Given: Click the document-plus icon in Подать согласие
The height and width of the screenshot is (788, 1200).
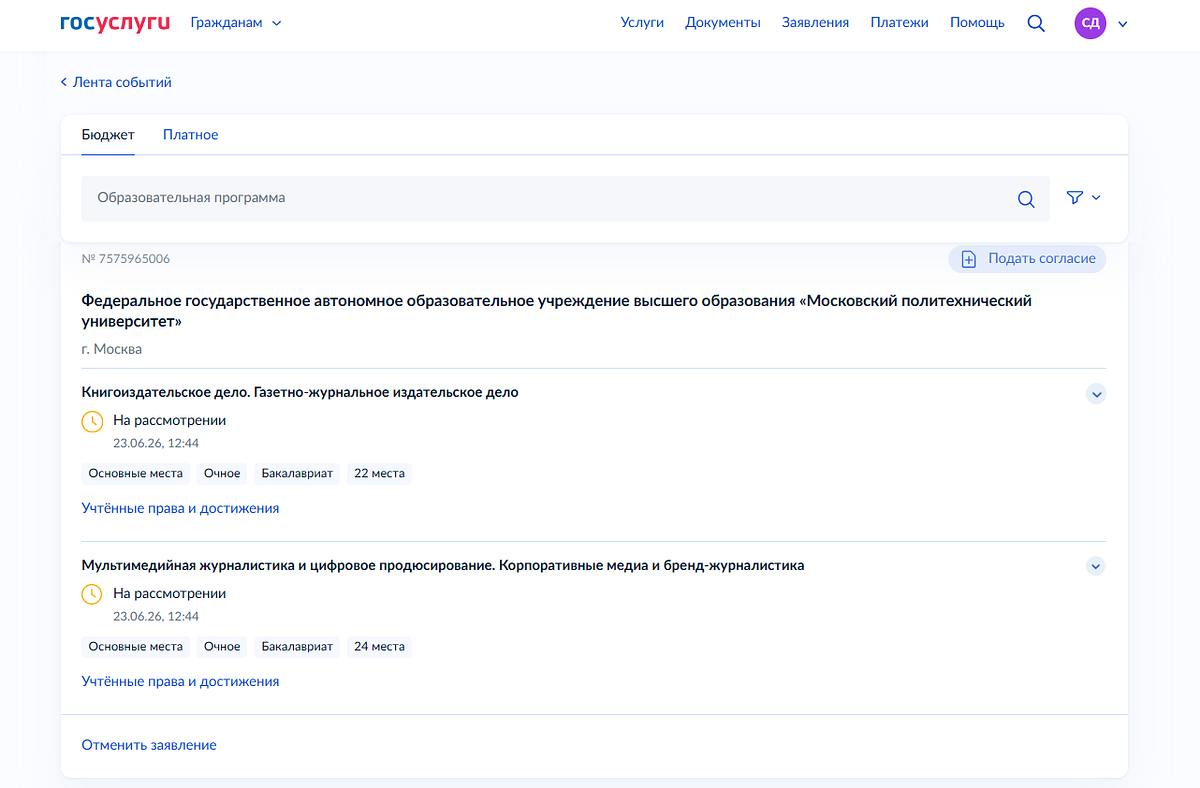Looking at the screenshot, I should coord(968,259).
